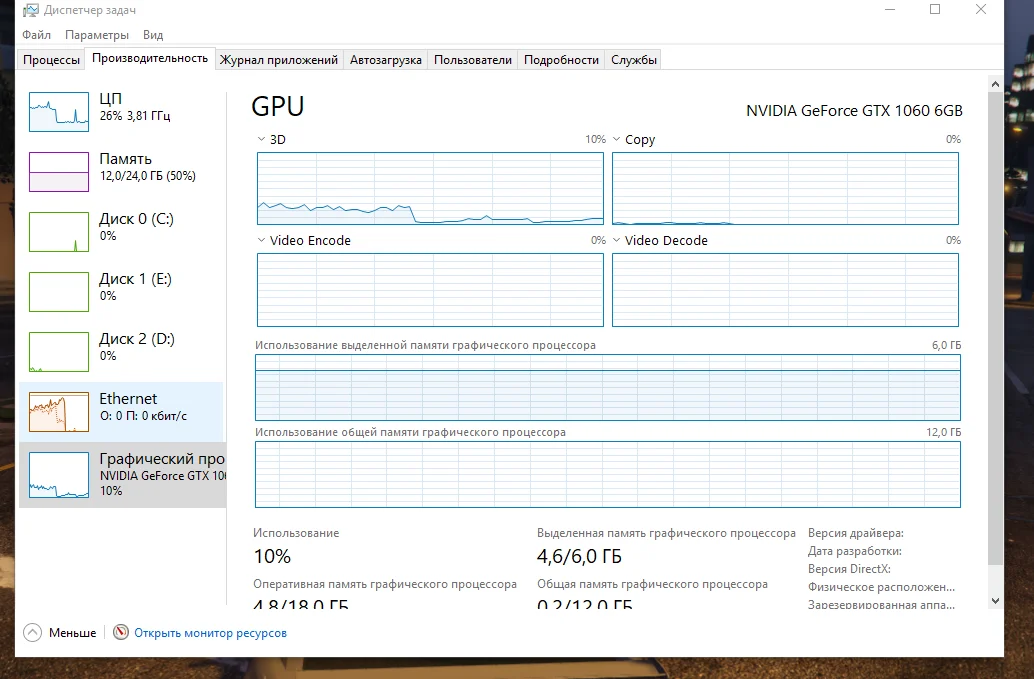The width and height of the screenshot is (1034, 679).
Task: Click the Меньше details button
Action: click(72, 633)
